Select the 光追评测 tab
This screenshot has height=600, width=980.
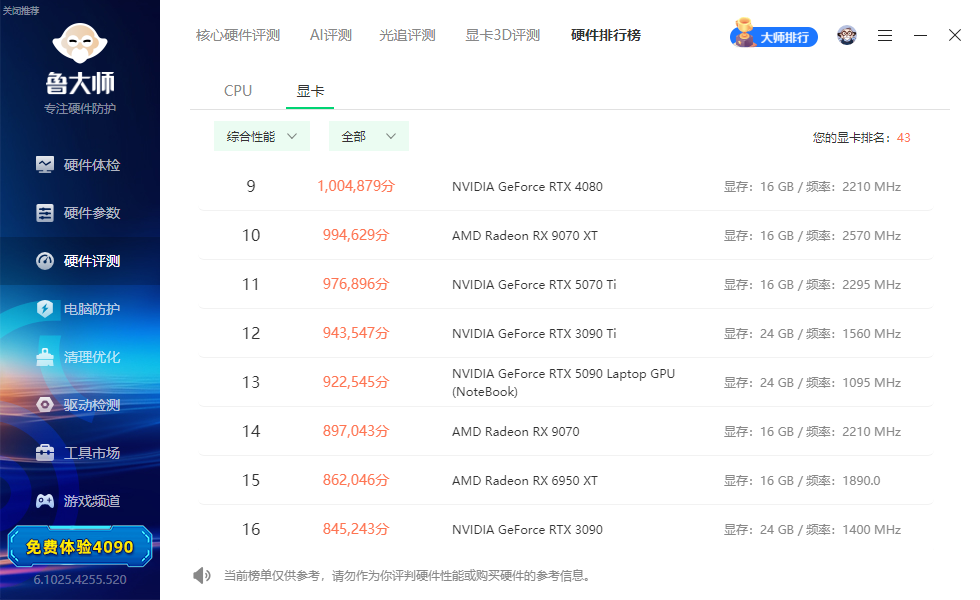(408, 36)
